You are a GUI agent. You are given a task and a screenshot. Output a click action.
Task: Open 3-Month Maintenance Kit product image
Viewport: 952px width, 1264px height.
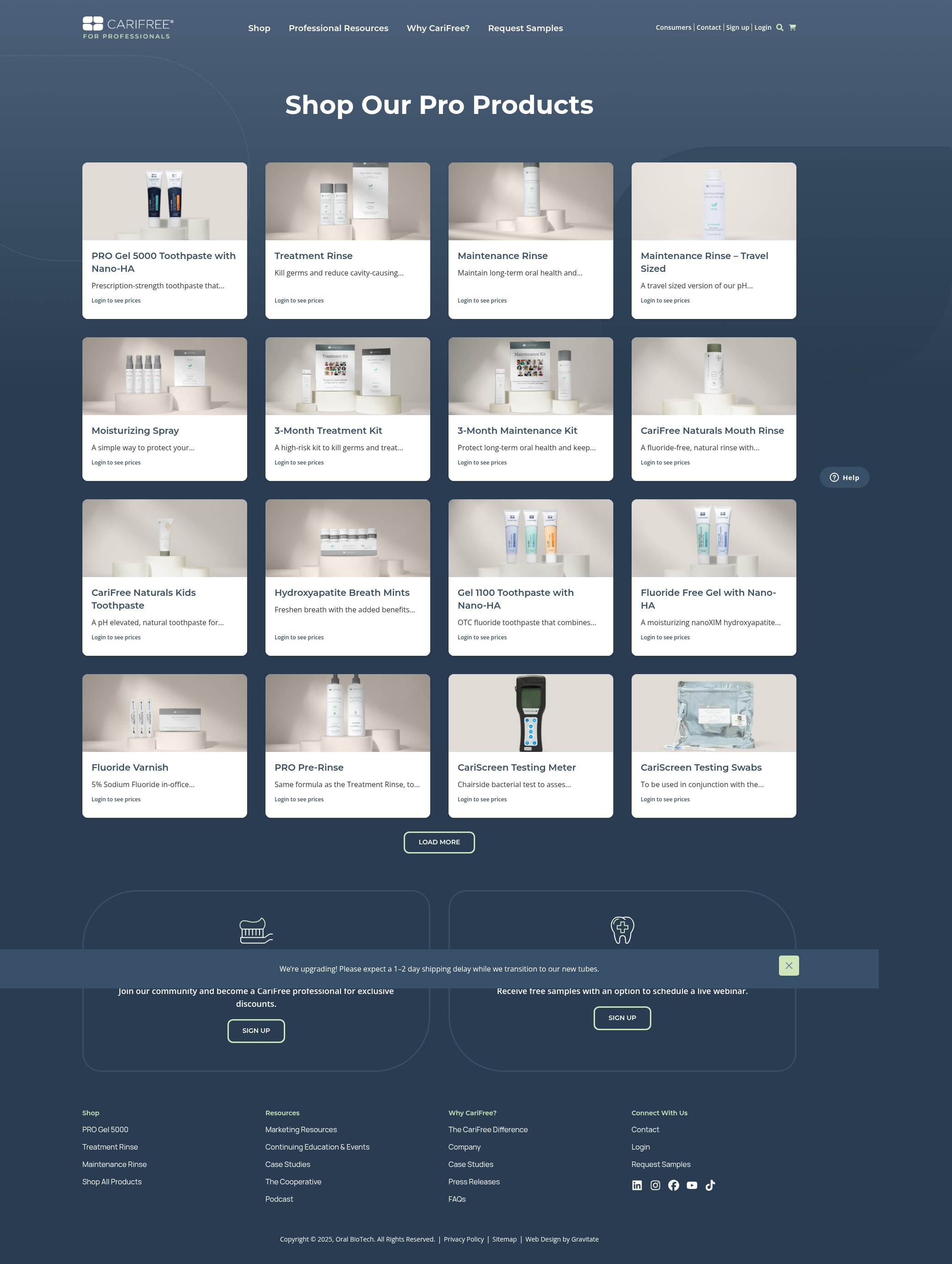point(531,376)
